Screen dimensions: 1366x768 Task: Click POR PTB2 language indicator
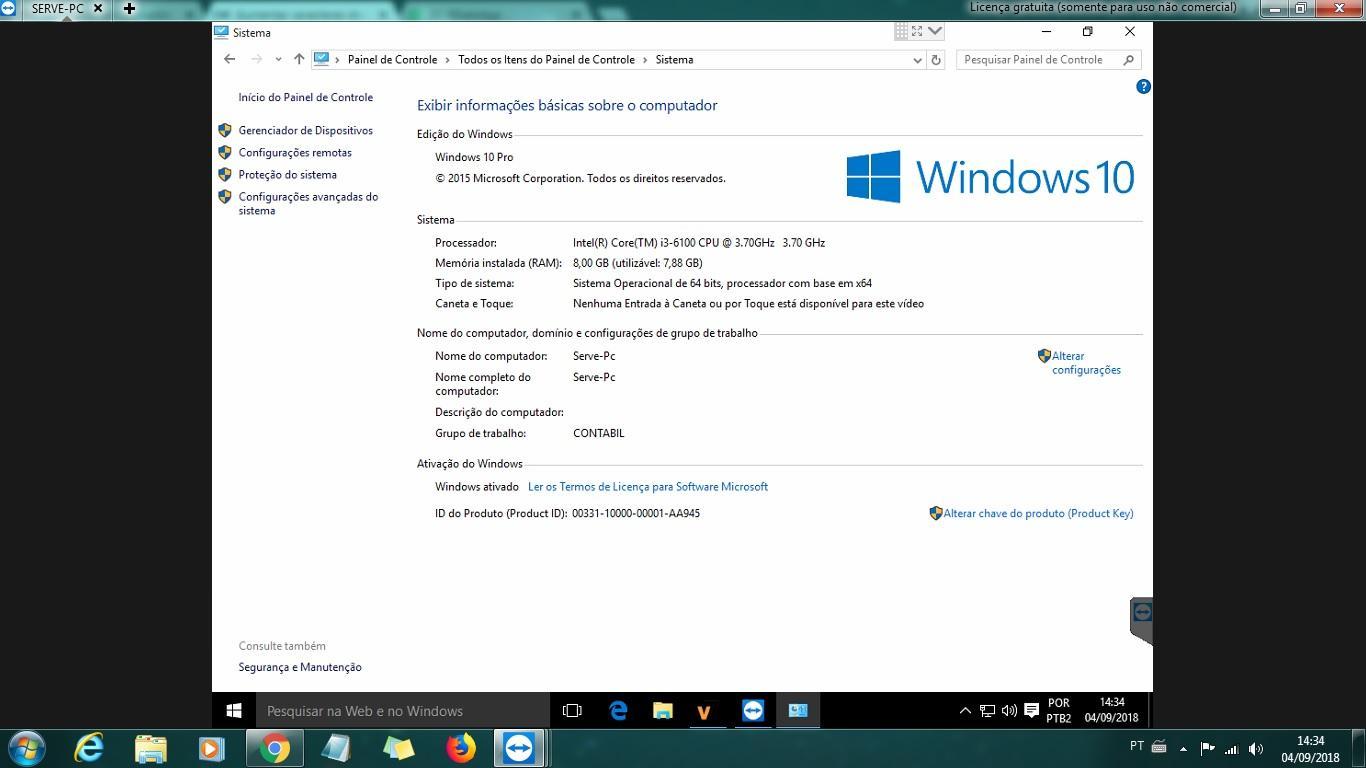pyautogui.click(x=1059, y=711)
